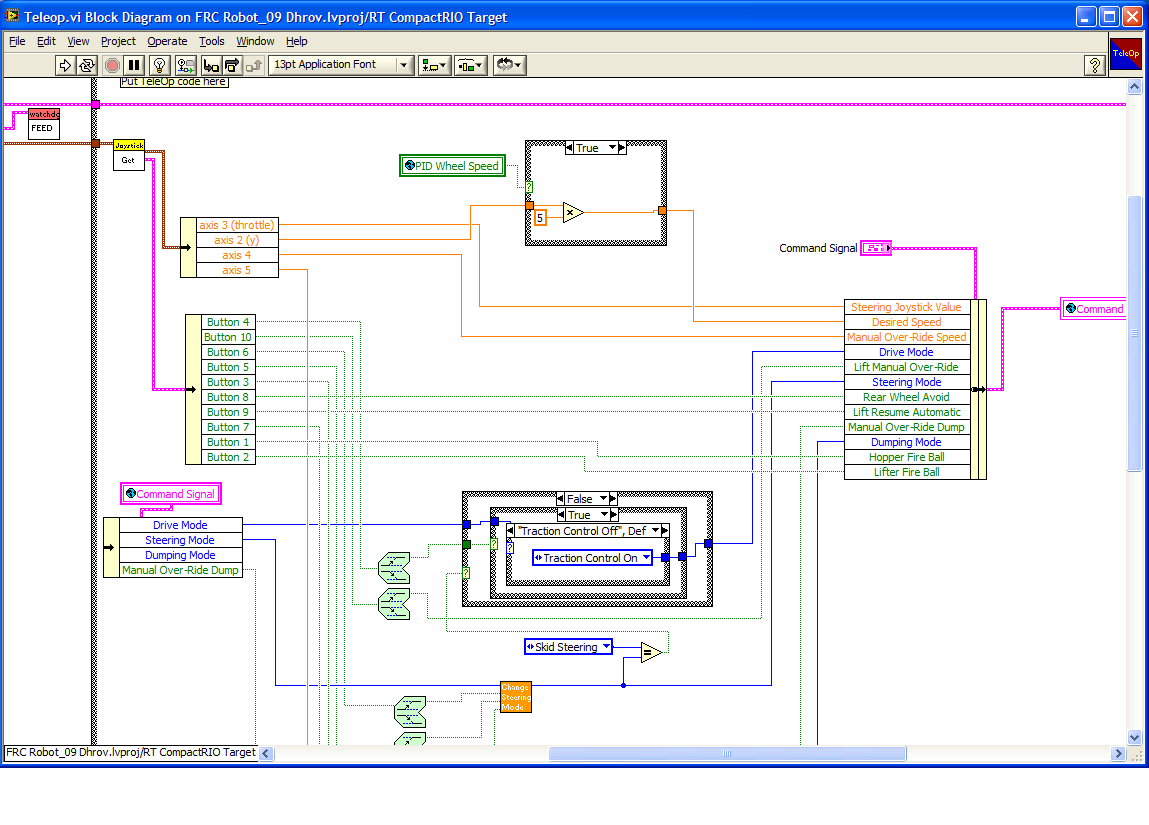Toggle the Pause button in the toolbar
The image size is (1149, 825).
coord(133,65)
